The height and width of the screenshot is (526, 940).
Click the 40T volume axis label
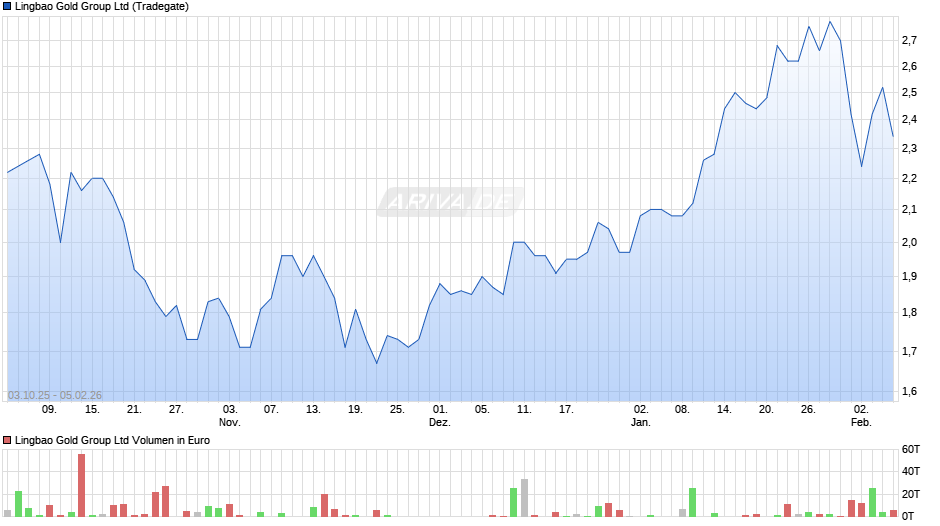[x=911, y=471]
